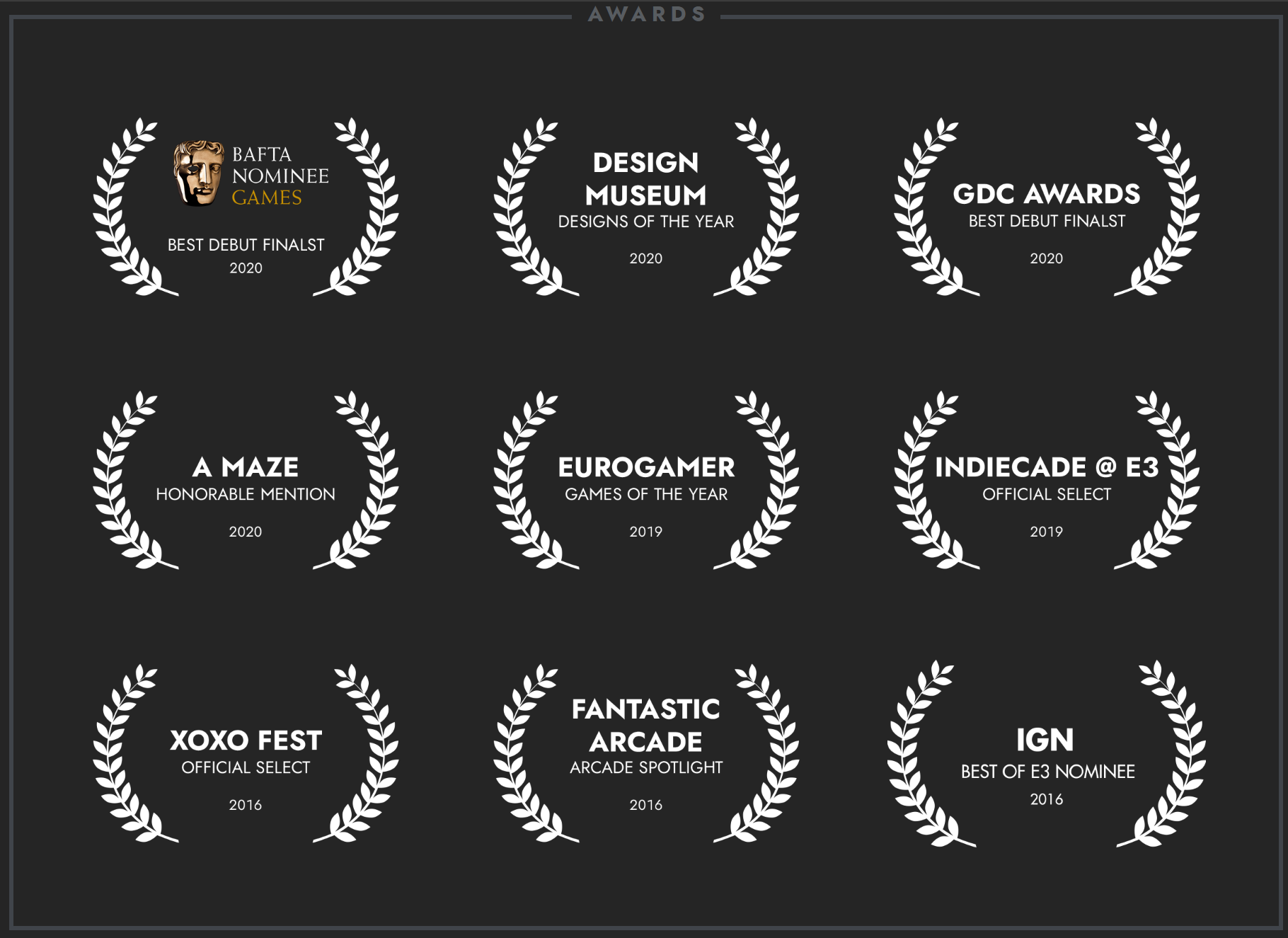
Task: Select the 'HONORABLE MENTION' subtitle
Action: (x=246, y=494)
